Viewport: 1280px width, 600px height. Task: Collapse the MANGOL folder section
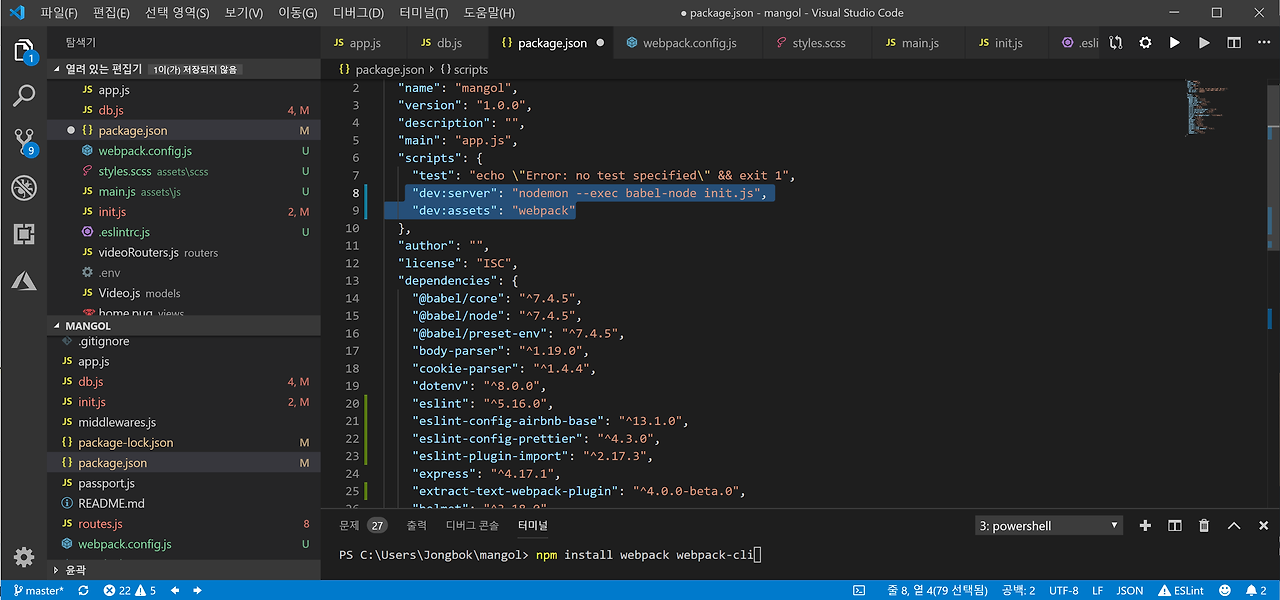pyautogui.click(x=184, y=325)
